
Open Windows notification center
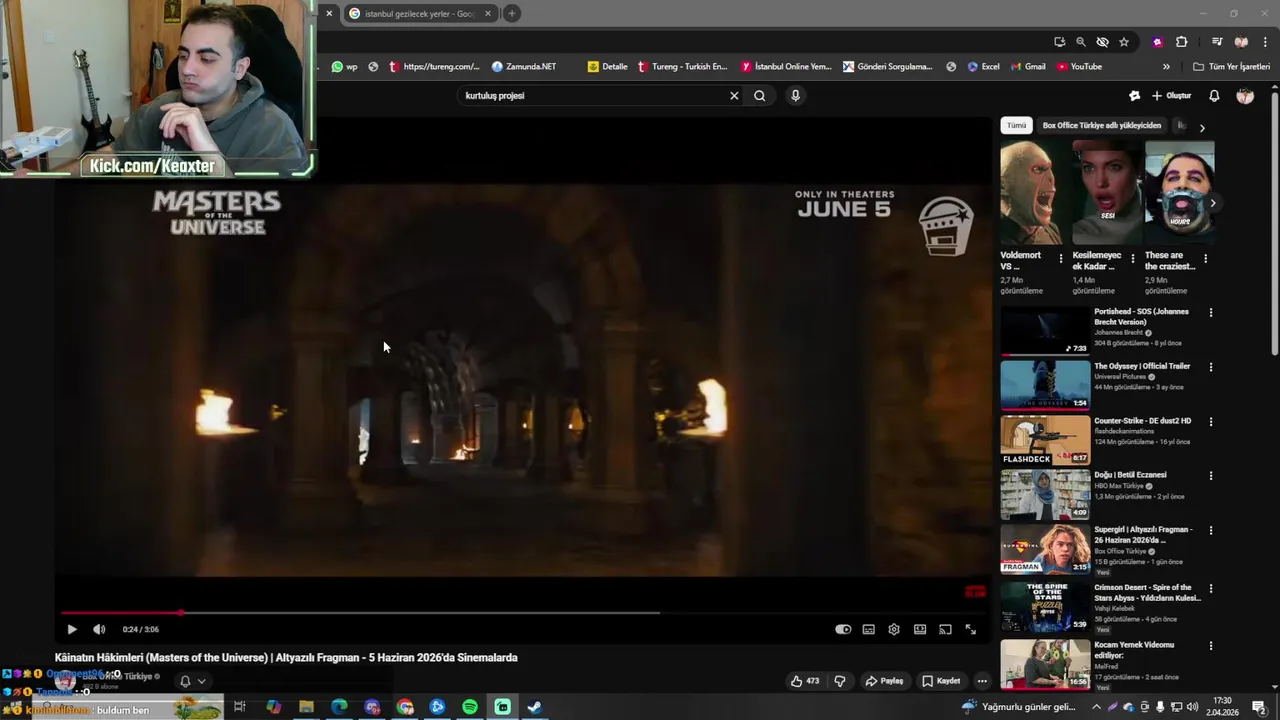pos(1260,707)
